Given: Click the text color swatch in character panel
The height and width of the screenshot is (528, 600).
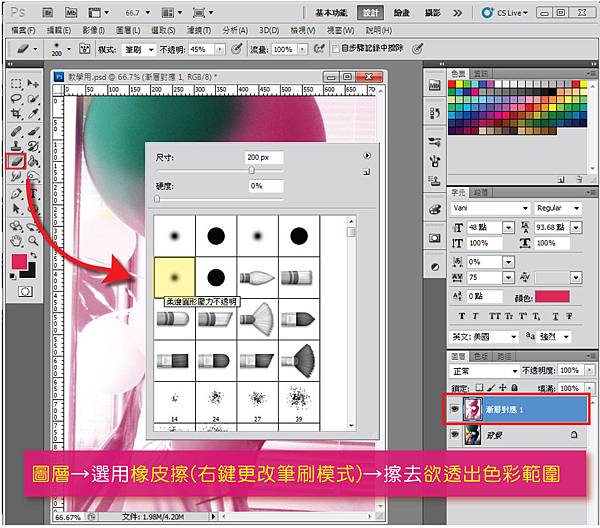Looking at the screenshot, I should coord(552,297).
